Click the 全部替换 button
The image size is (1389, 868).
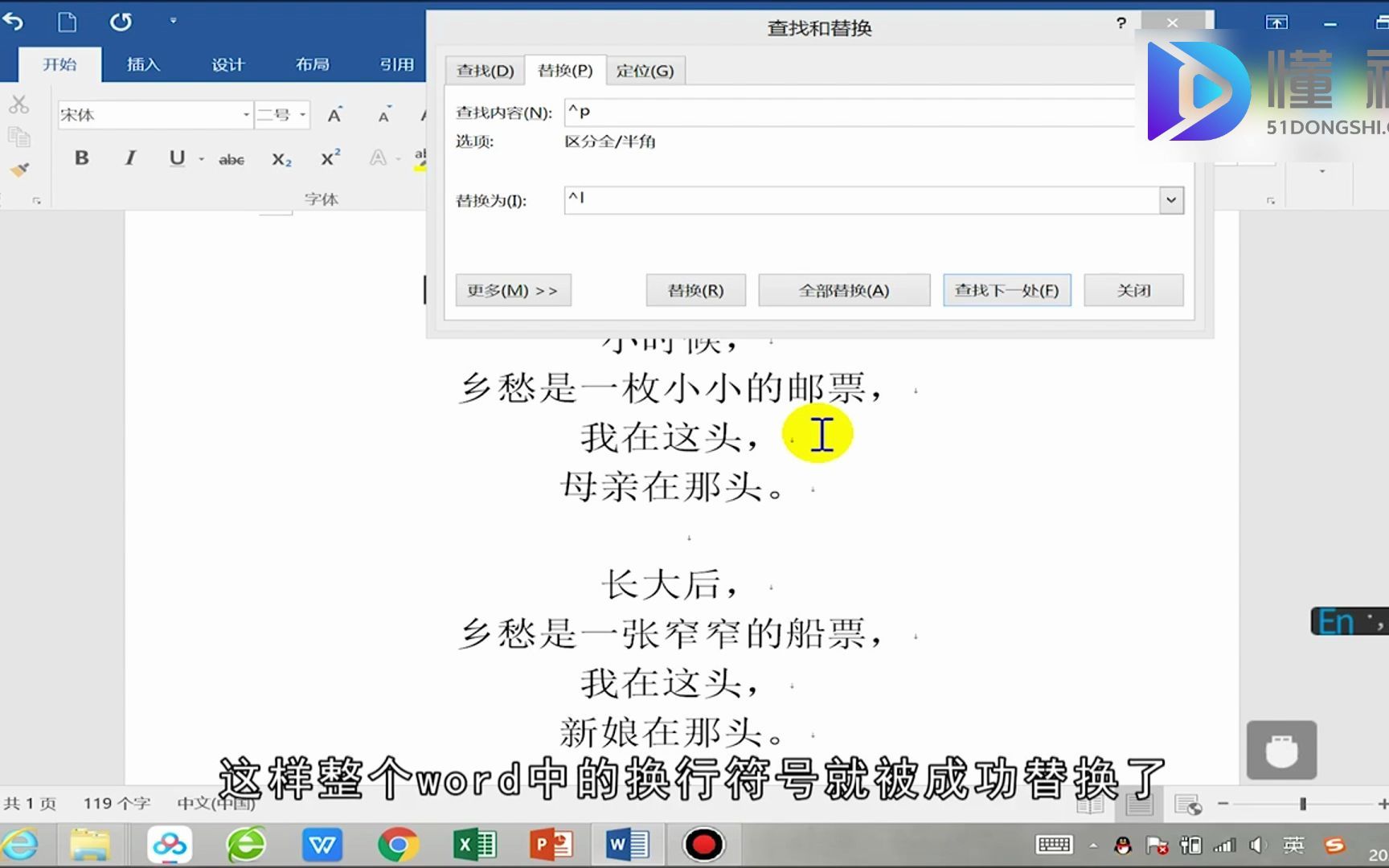coord(843,290)
